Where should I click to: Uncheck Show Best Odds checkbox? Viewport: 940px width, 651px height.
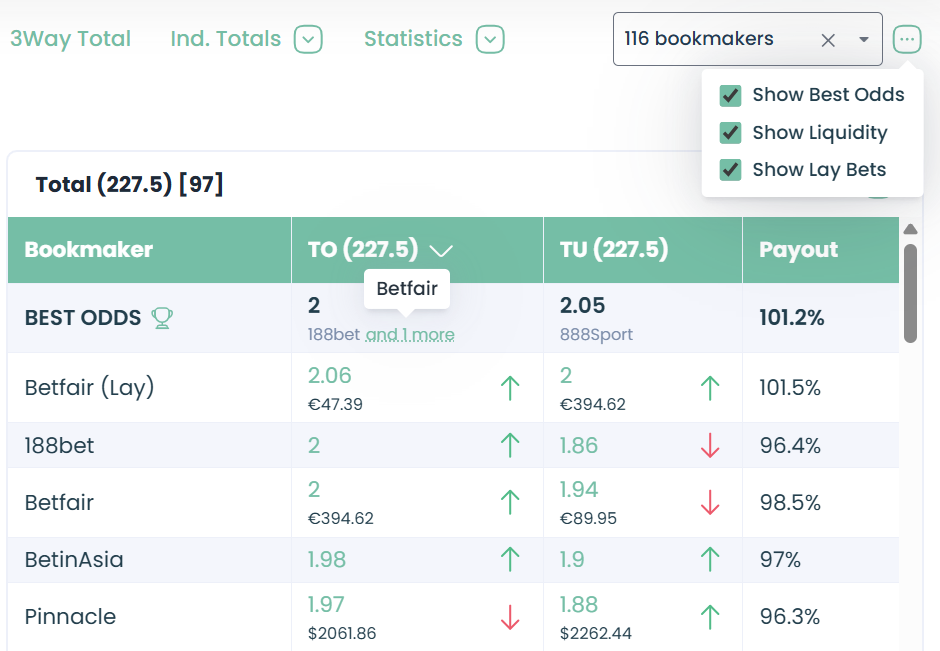(x=731, y=95)
